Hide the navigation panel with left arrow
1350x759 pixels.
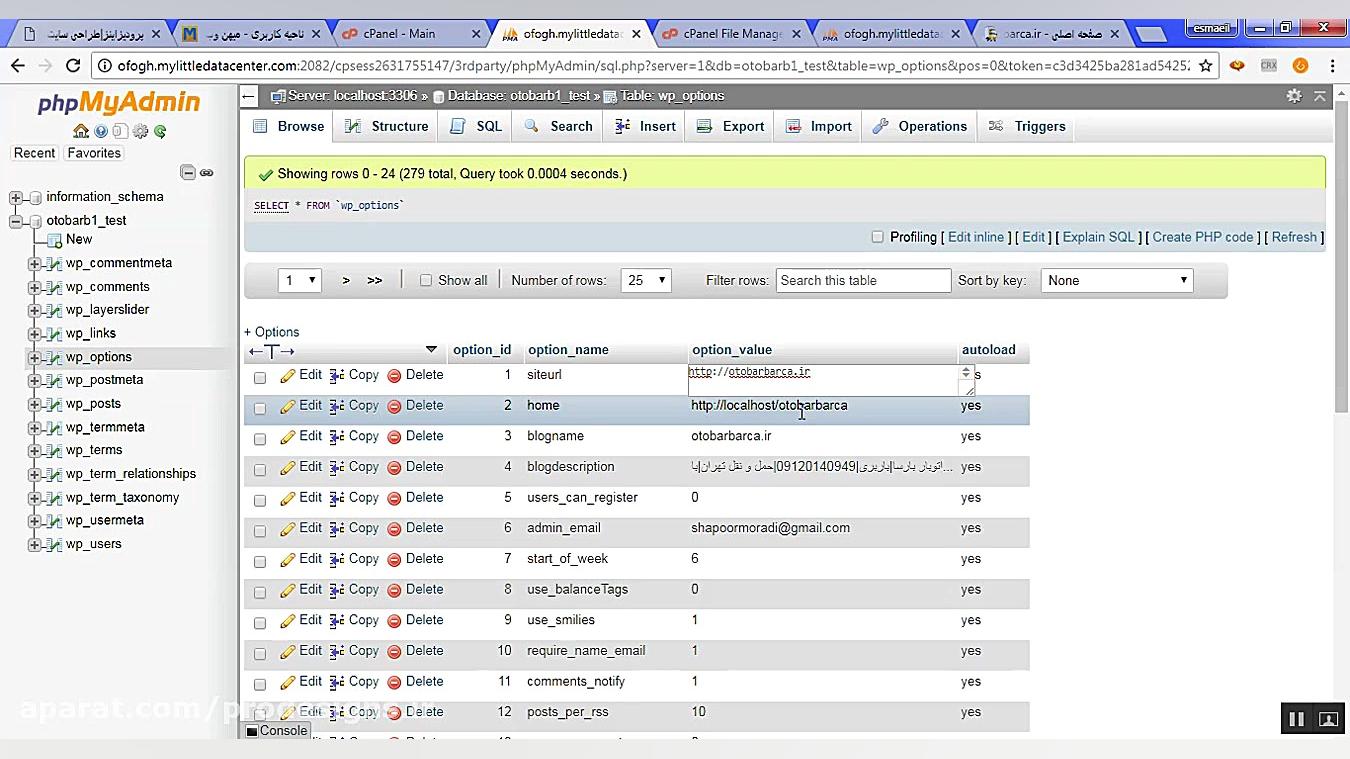point(249,96)
